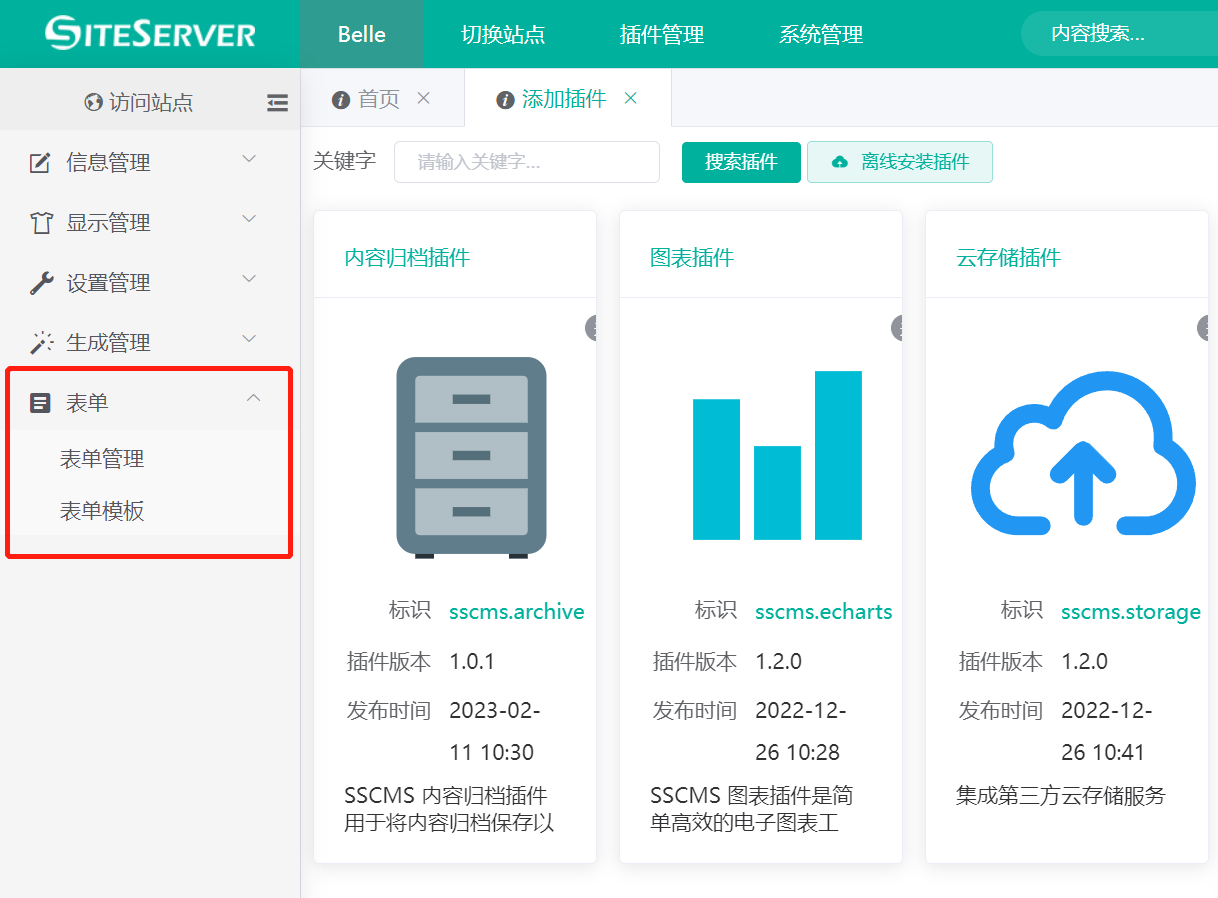Expand the 显示管理 menu chevron
This screenshot has height=898, width=1218.
pyautogui.click(x=250, y=219)
